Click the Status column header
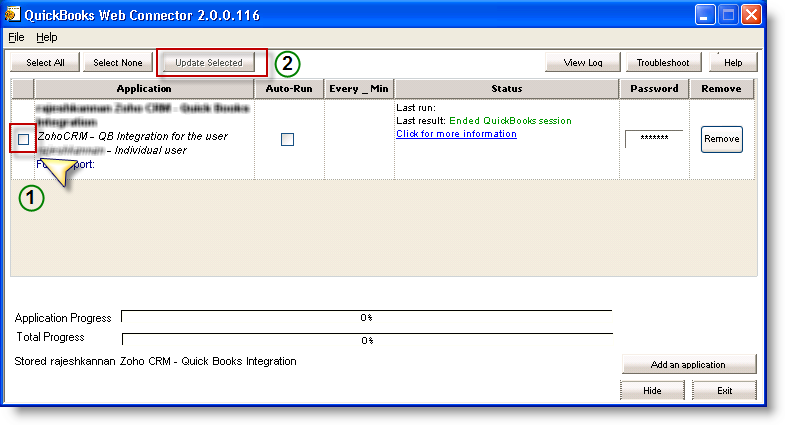 507,89
